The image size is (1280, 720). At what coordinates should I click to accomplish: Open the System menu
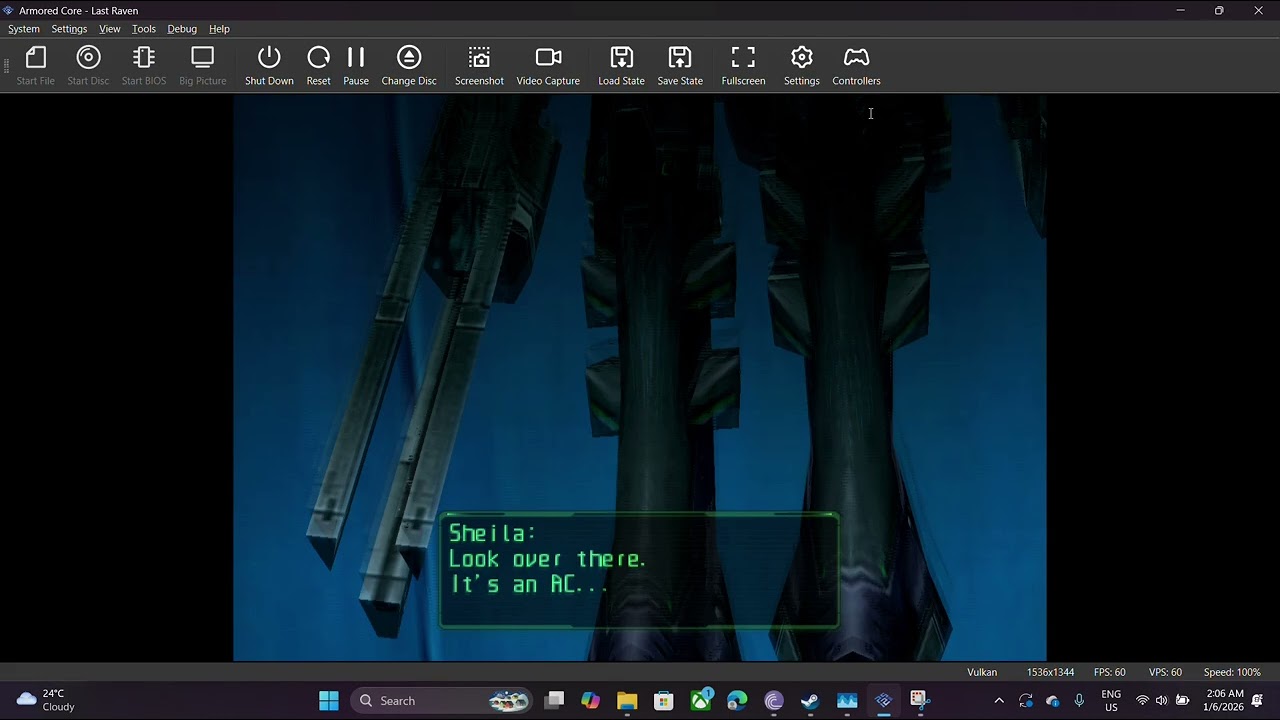(24, 29)
